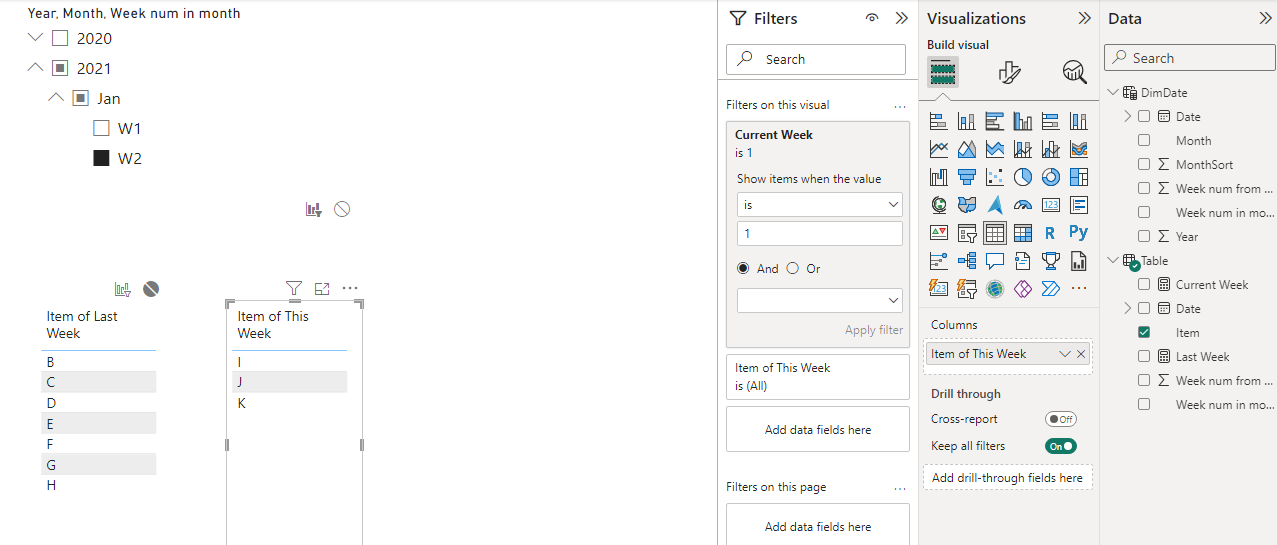Uncheck the Item field checkbox
The width and height of the screenshot is (1277, 545).
pos(1144,333)
